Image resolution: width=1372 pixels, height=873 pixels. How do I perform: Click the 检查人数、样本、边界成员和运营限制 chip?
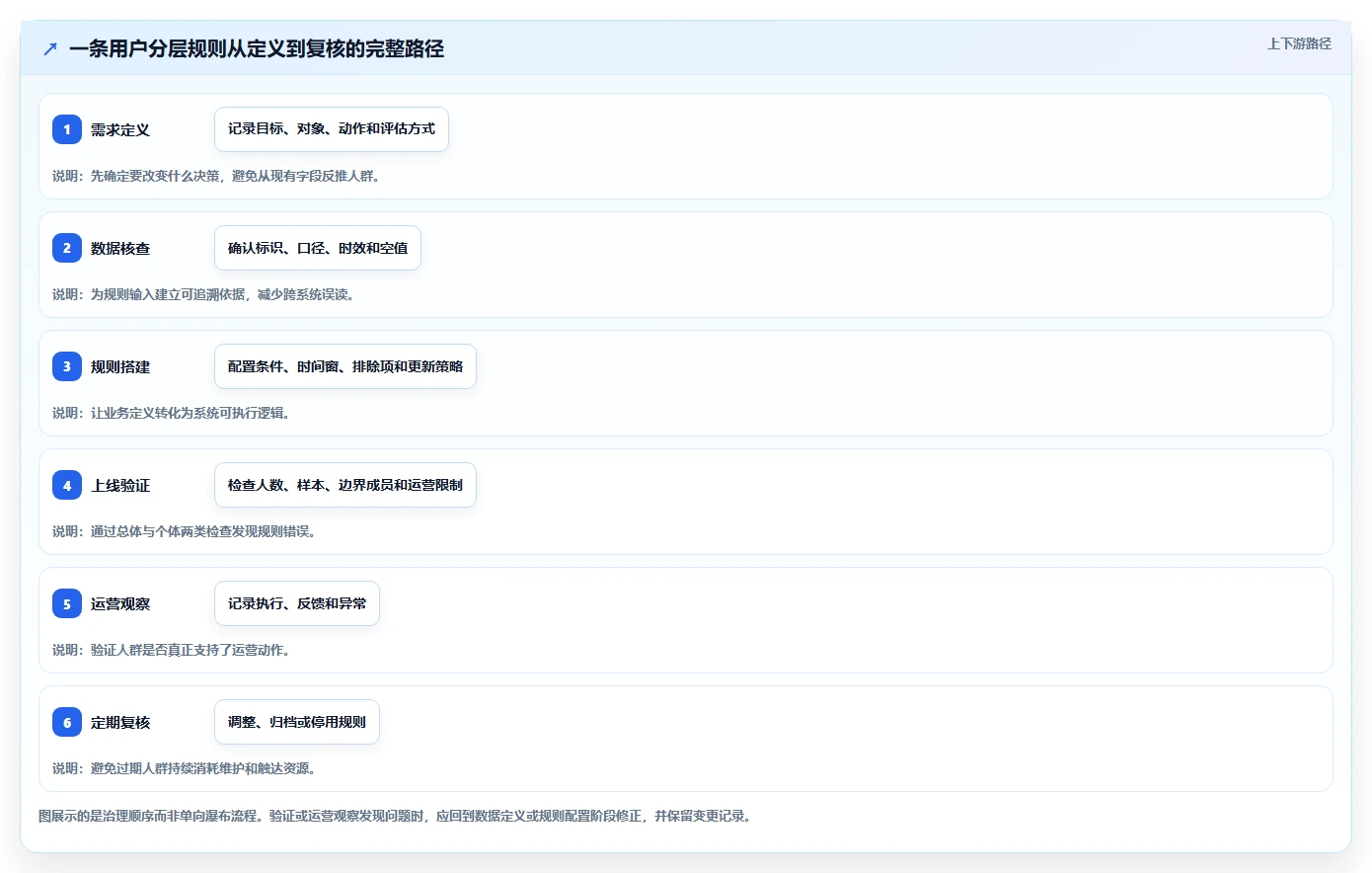point(345,485)
